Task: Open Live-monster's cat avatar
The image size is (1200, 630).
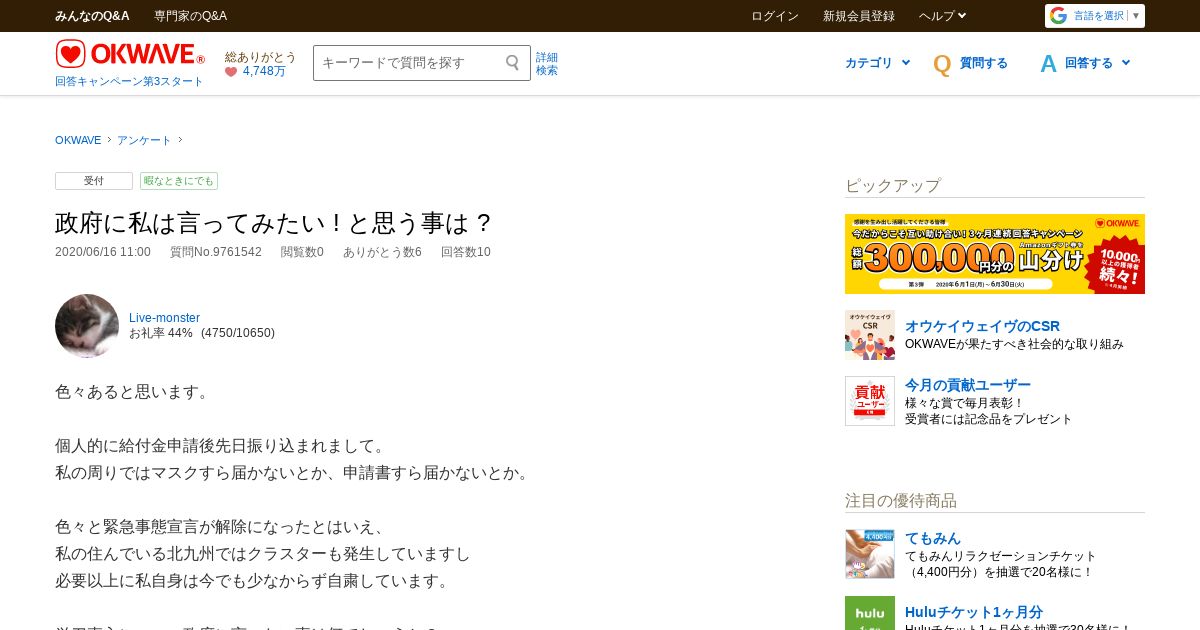Action: point(87,326)
